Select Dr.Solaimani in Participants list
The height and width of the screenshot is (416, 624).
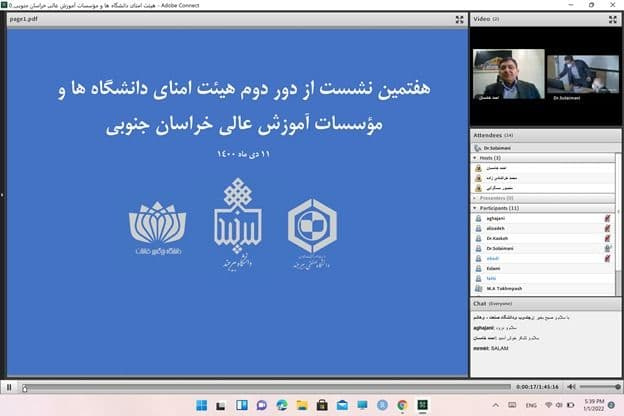pos(543,248)
